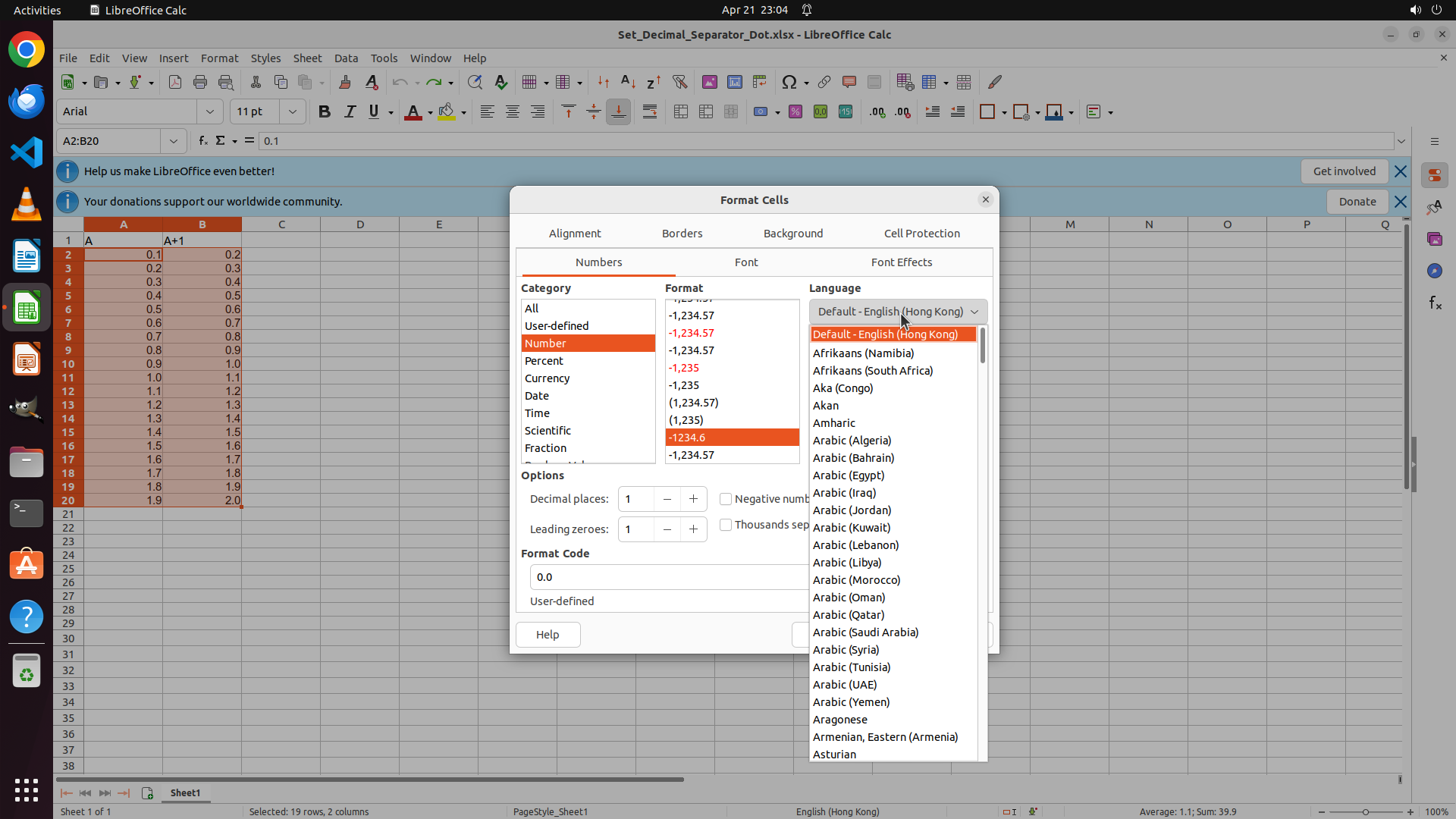This screenshot has height=819, width=1456.
Task: Open the Alignment tab
Action: pos(574,234)
